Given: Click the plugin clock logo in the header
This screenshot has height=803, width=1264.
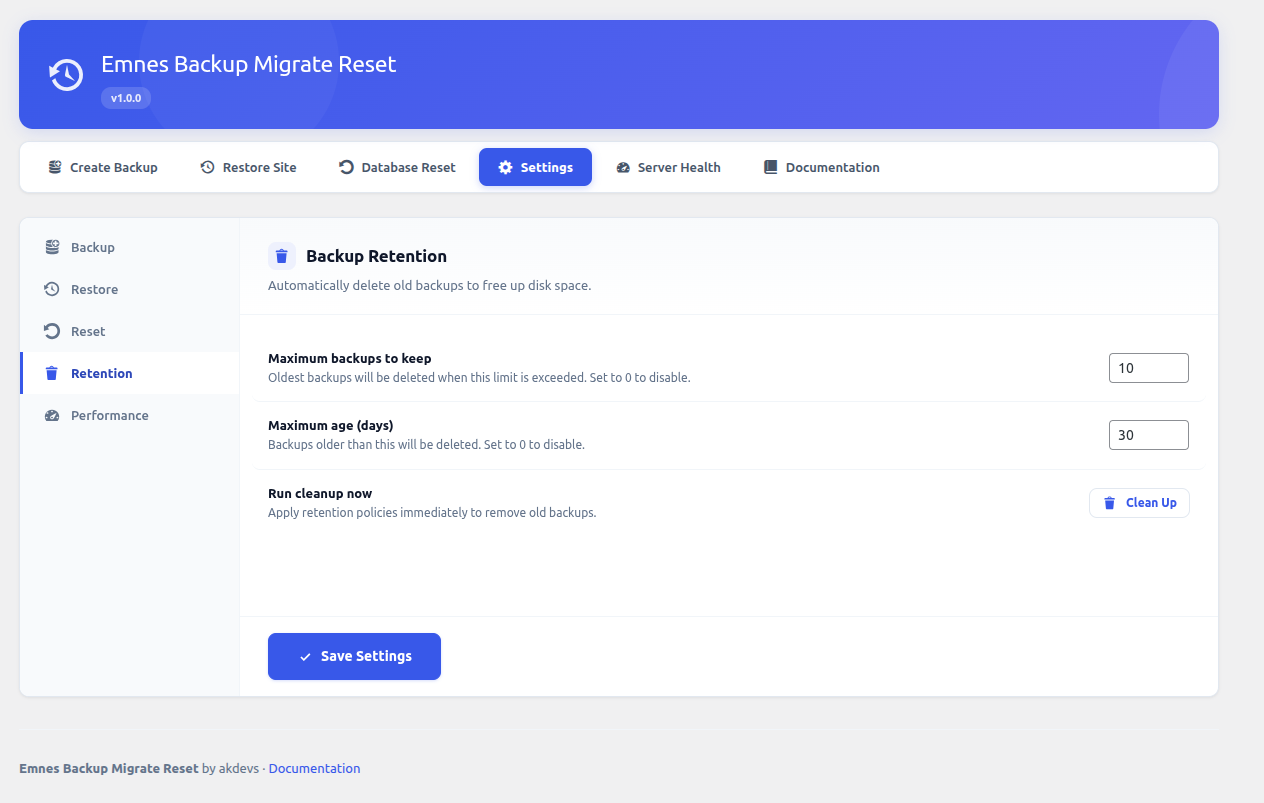Looking at the screenshot, I should pos(66,74).
